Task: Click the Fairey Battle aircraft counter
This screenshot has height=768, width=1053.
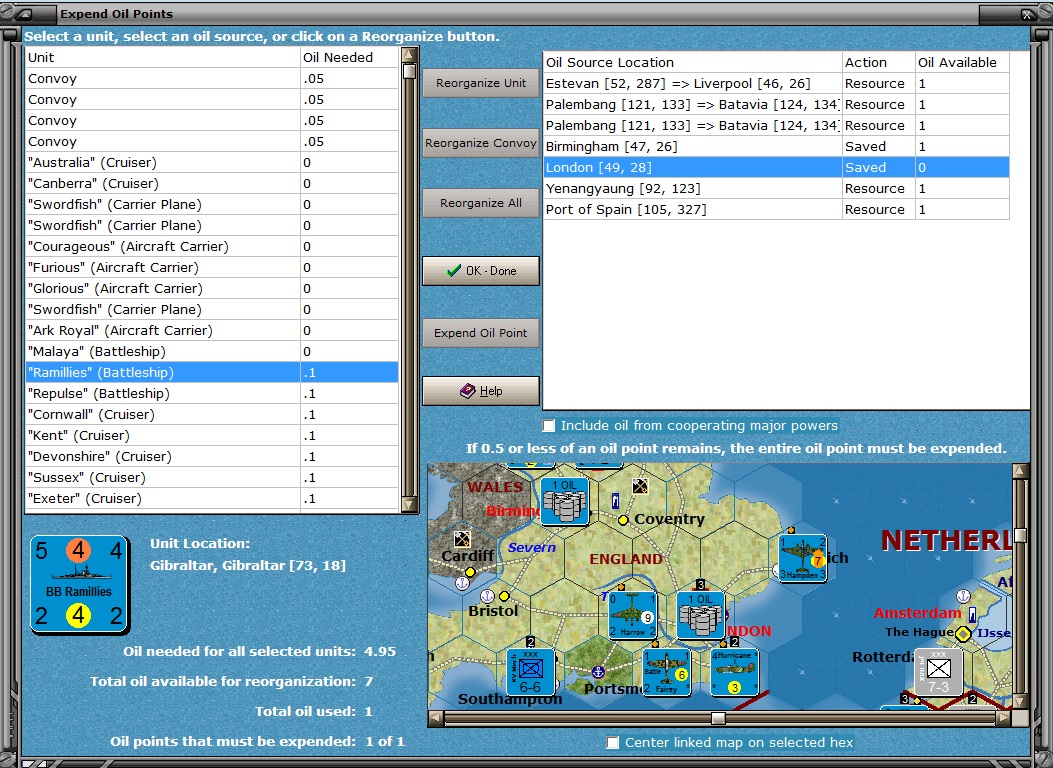Action: click(x=666, y=672)
